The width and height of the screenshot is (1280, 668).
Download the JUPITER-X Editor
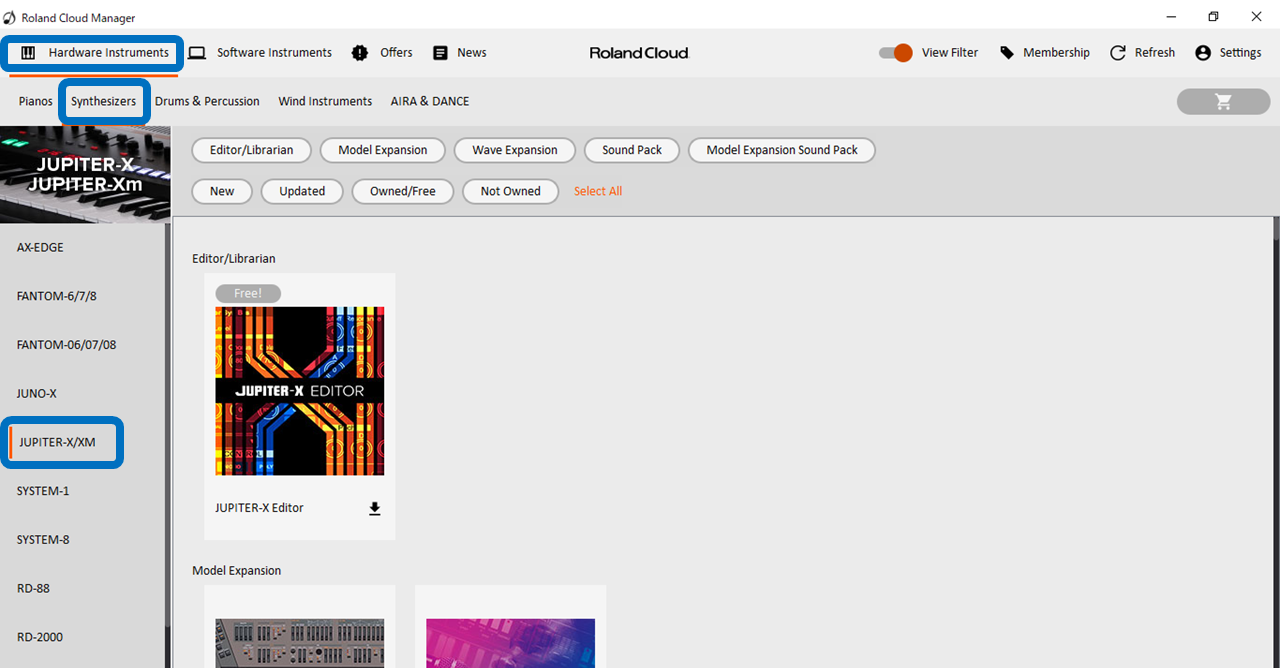pos(375,509)
